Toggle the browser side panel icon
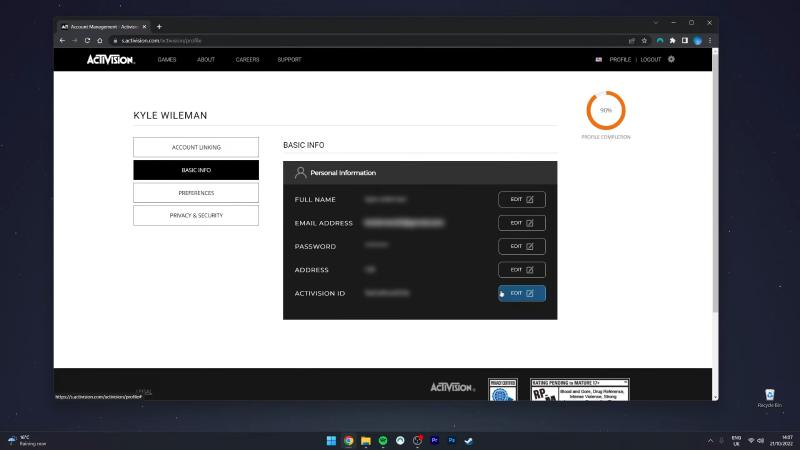This screenshot has width=800, height=450. [685, 41]
